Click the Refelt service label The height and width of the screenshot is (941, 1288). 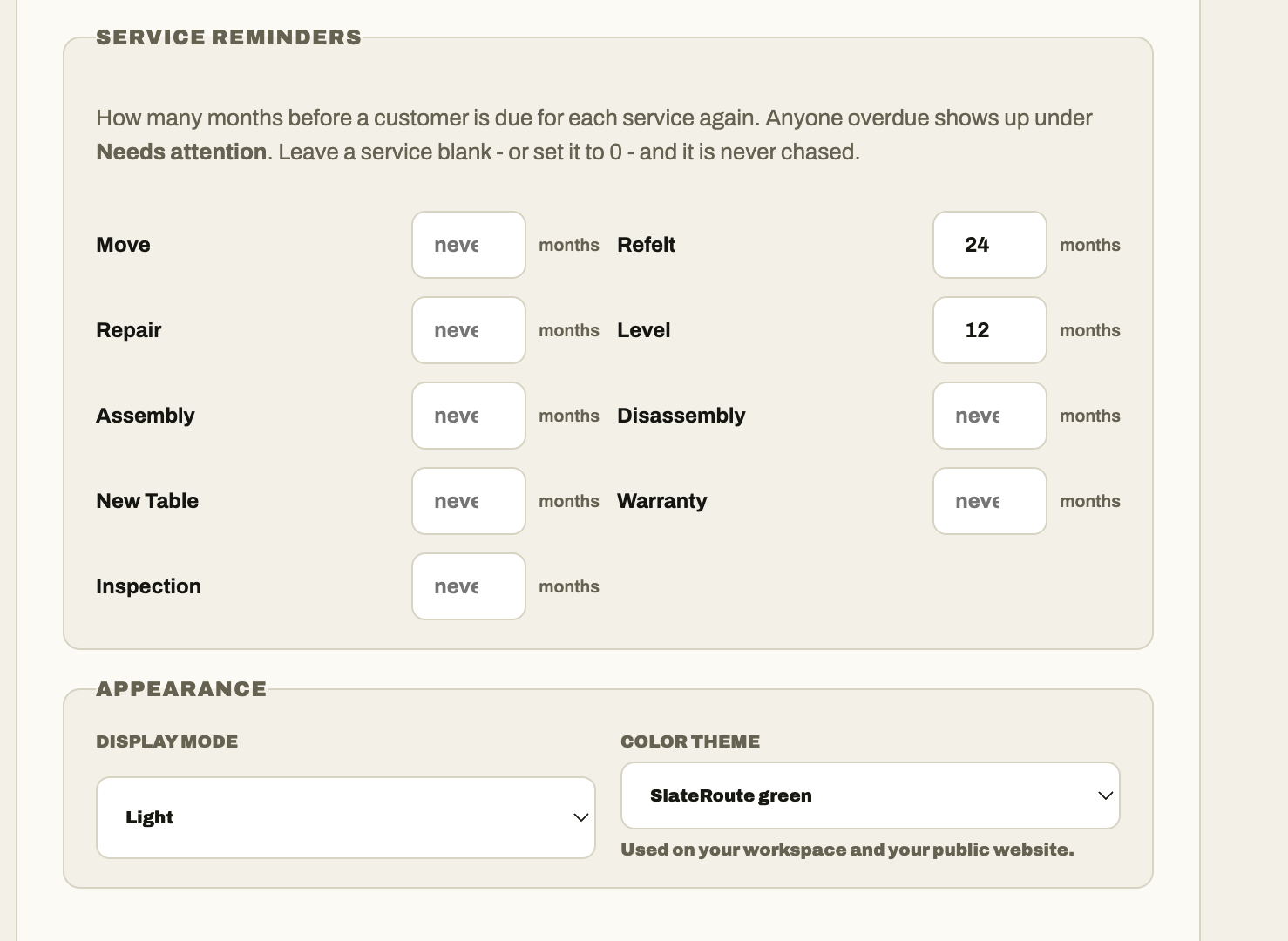pos(647,245)
